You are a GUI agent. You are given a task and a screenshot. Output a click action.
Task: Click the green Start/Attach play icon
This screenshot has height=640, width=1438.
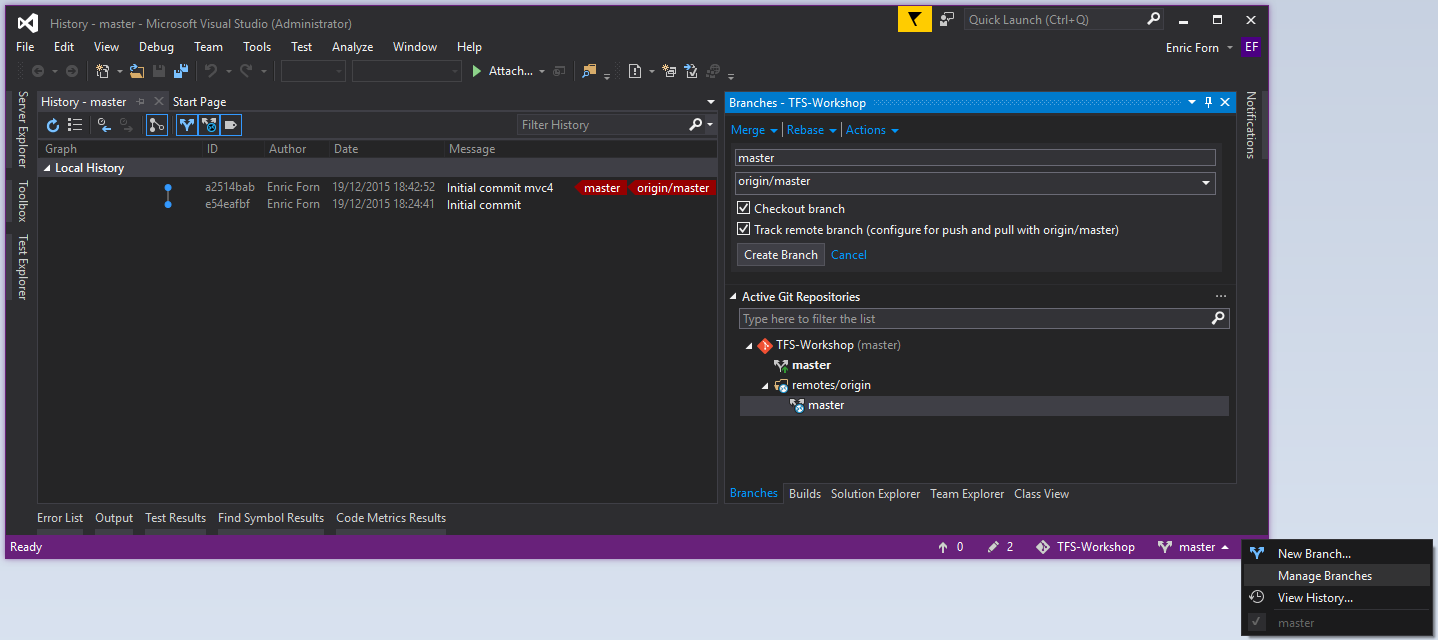[x=477, y=71]
